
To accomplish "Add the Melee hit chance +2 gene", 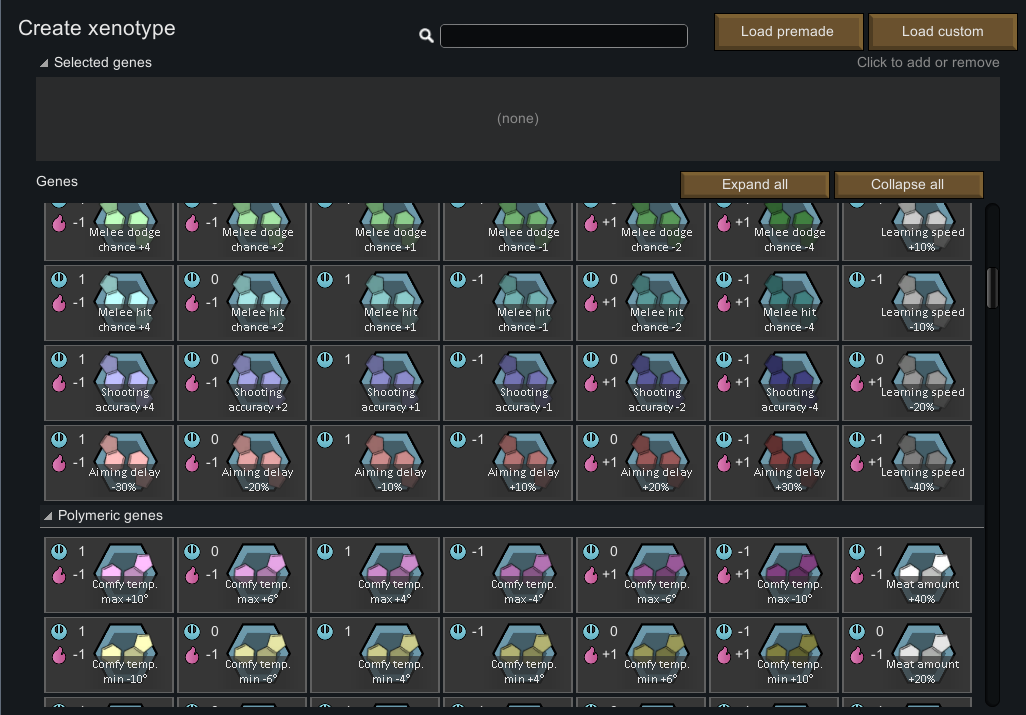I will tap(241, 303).
